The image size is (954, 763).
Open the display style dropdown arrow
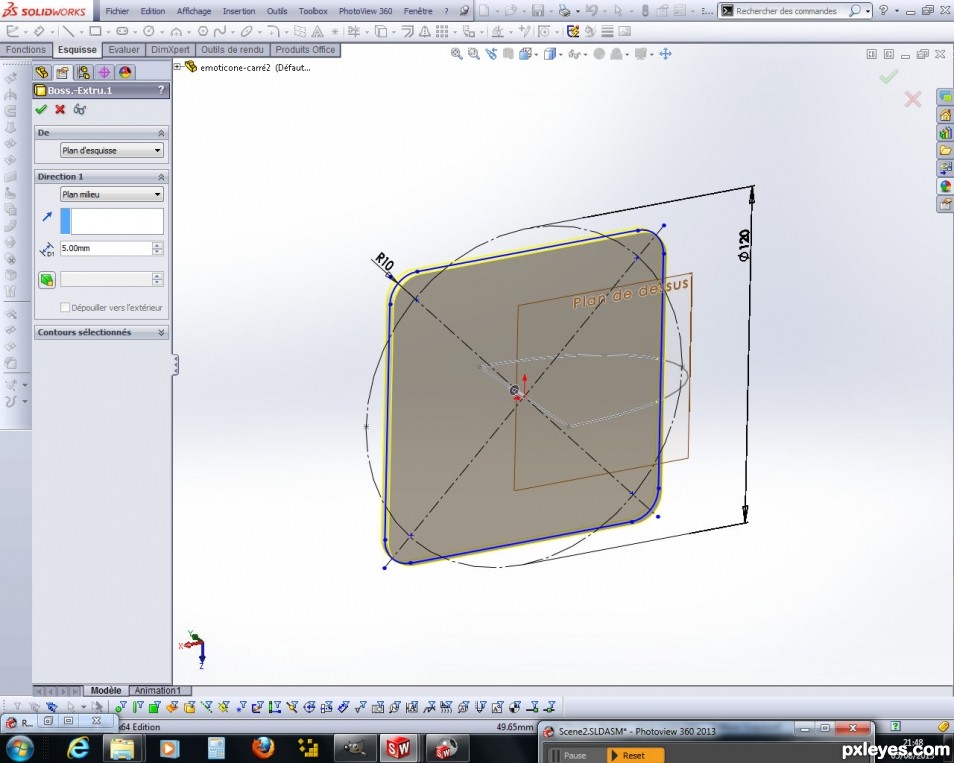(560, 55)
